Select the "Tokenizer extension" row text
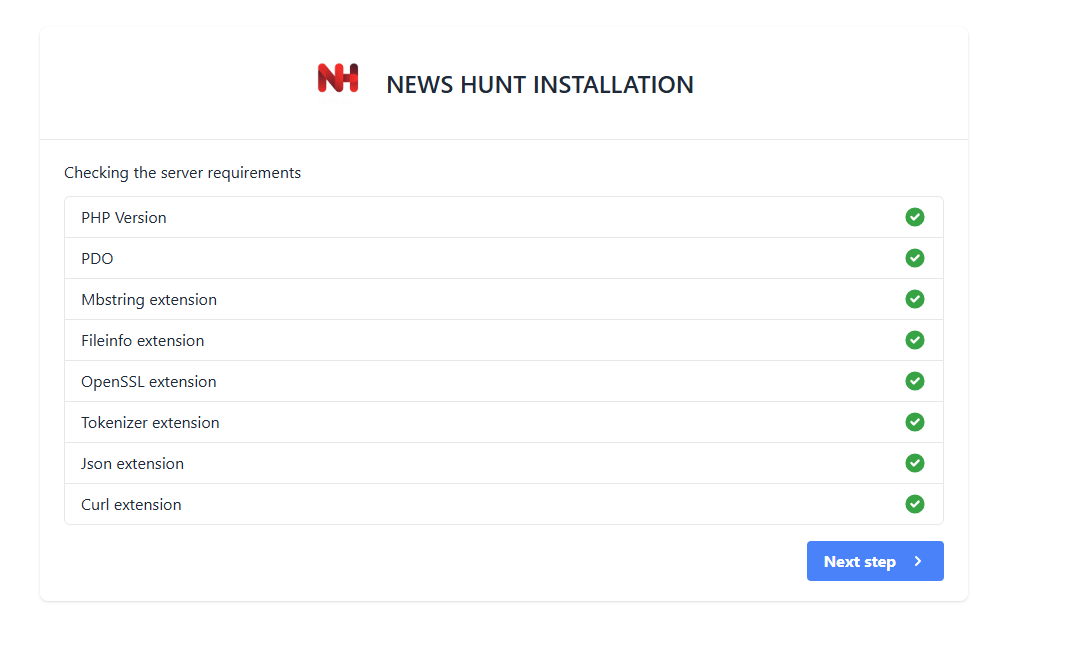 coord(150,422)
